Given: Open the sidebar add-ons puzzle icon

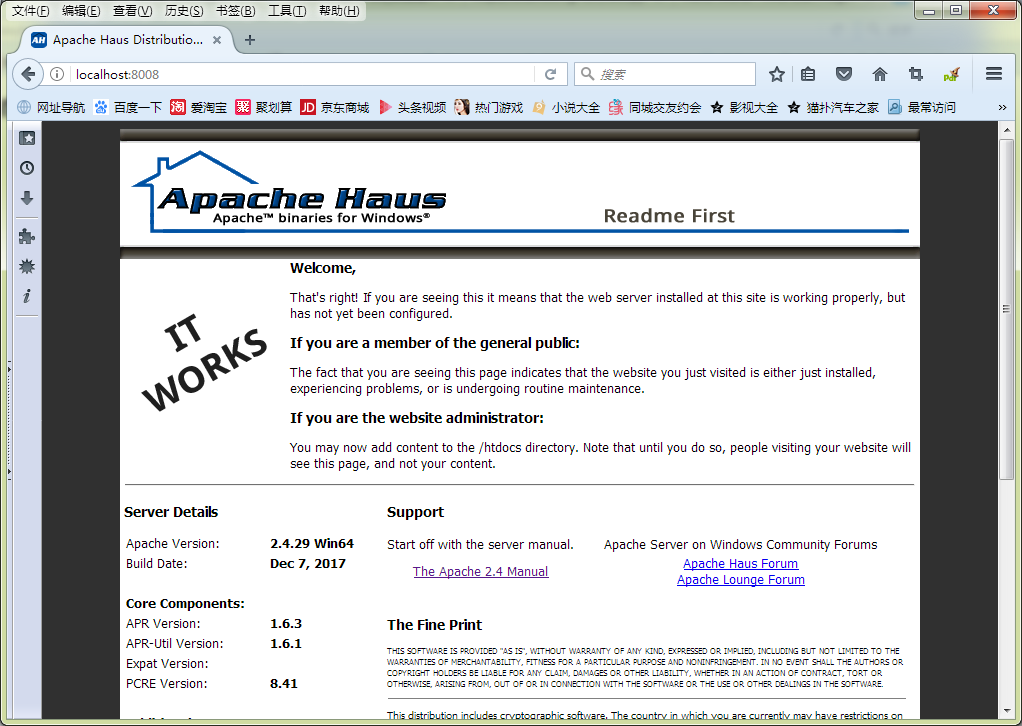Looking at the screenshot, I should click(x=27, y=237).
